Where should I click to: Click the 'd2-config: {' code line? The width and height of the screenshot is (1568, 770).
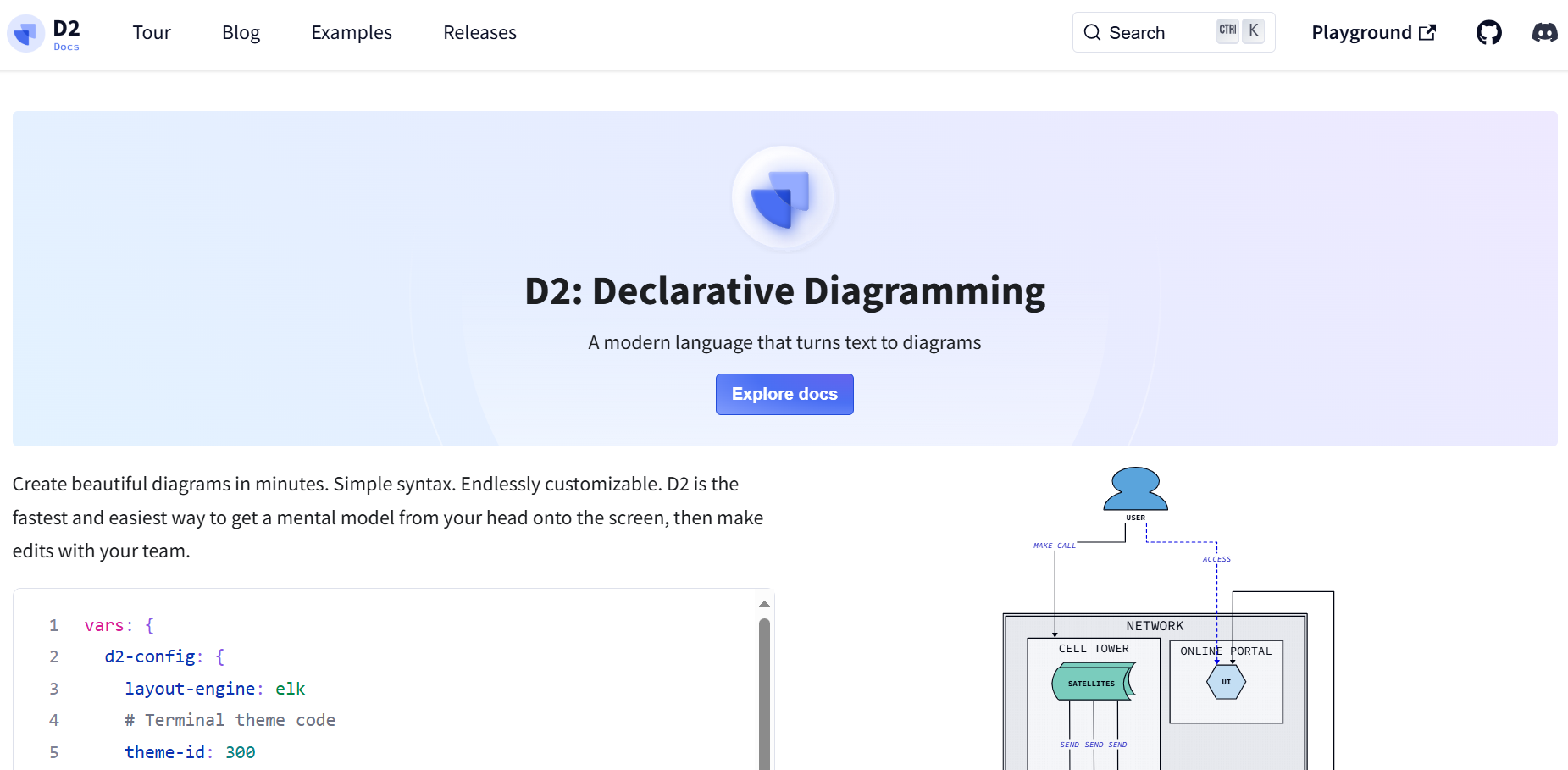tap(164, 656)
